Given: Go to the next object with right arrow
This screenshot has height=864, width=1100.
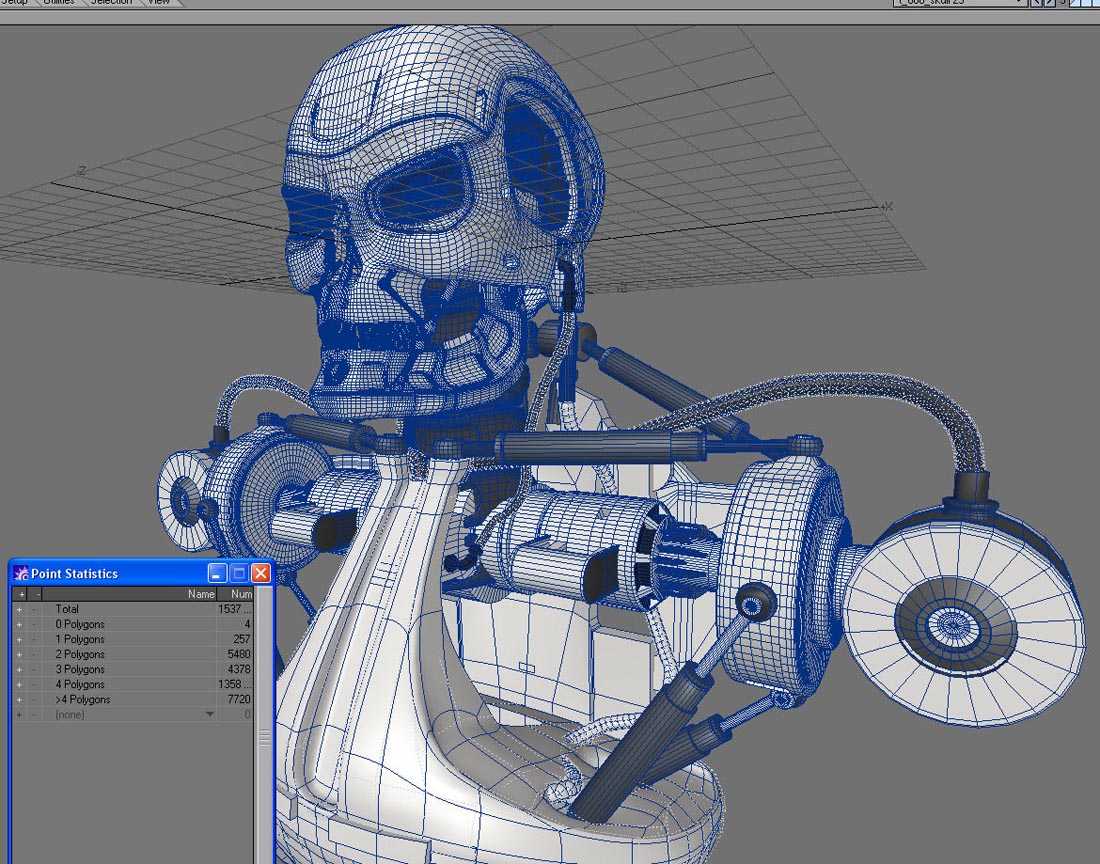Looking at the screenshot, I should 1048,3.
